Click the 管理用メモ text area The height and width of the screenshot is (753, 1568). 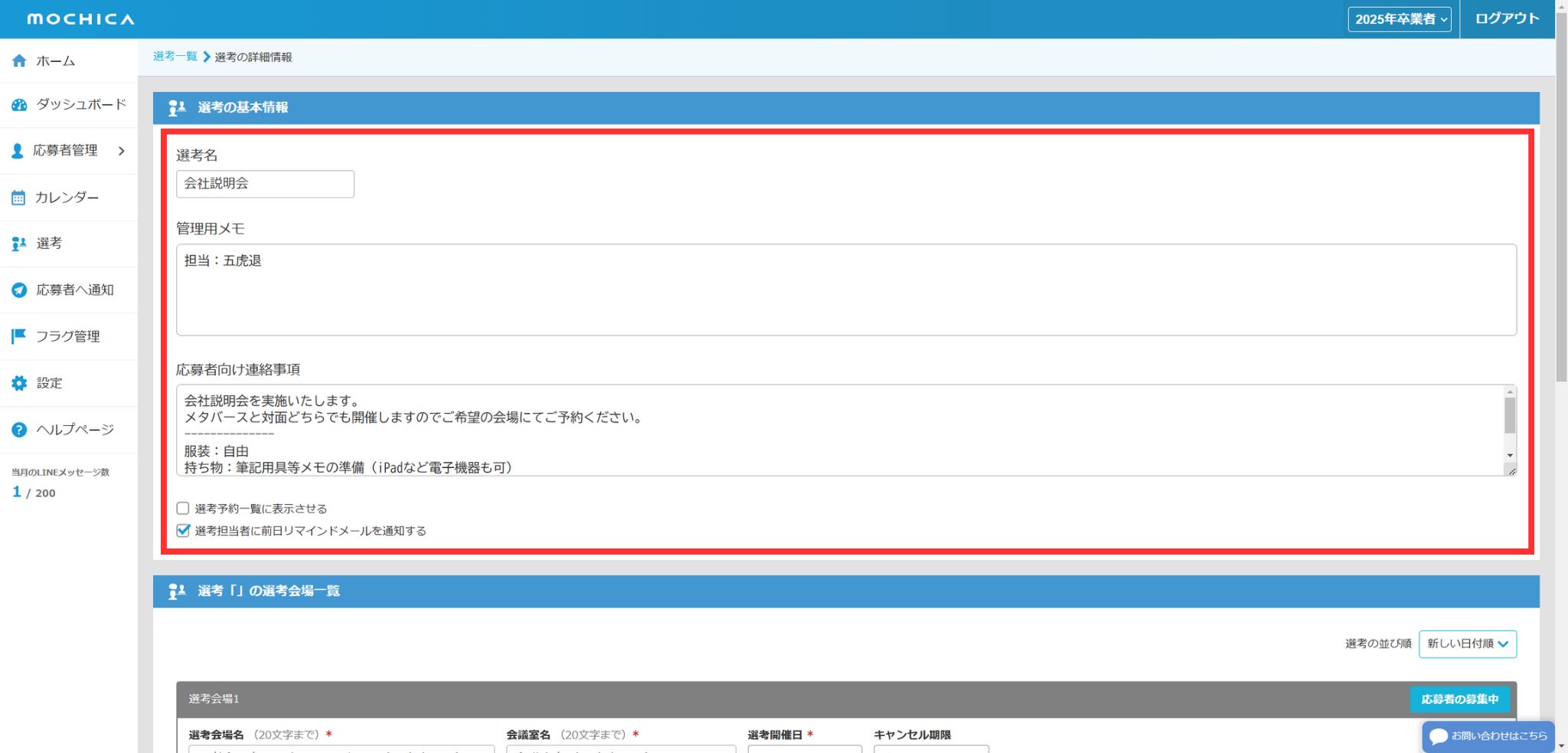(x=845, y=290)
